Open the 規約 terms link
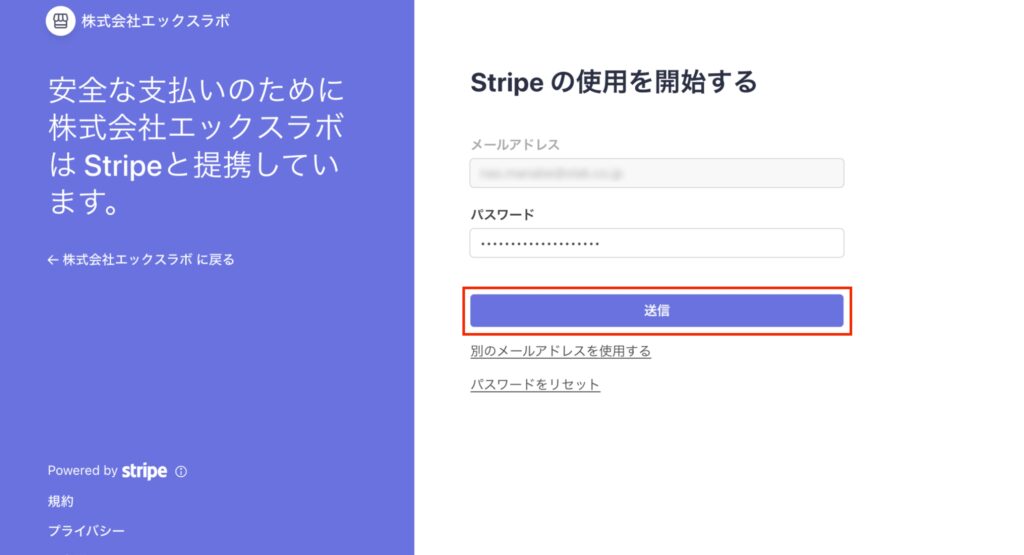The height and width of the screenshot is (555, 1024). click(x=60, y=501)
